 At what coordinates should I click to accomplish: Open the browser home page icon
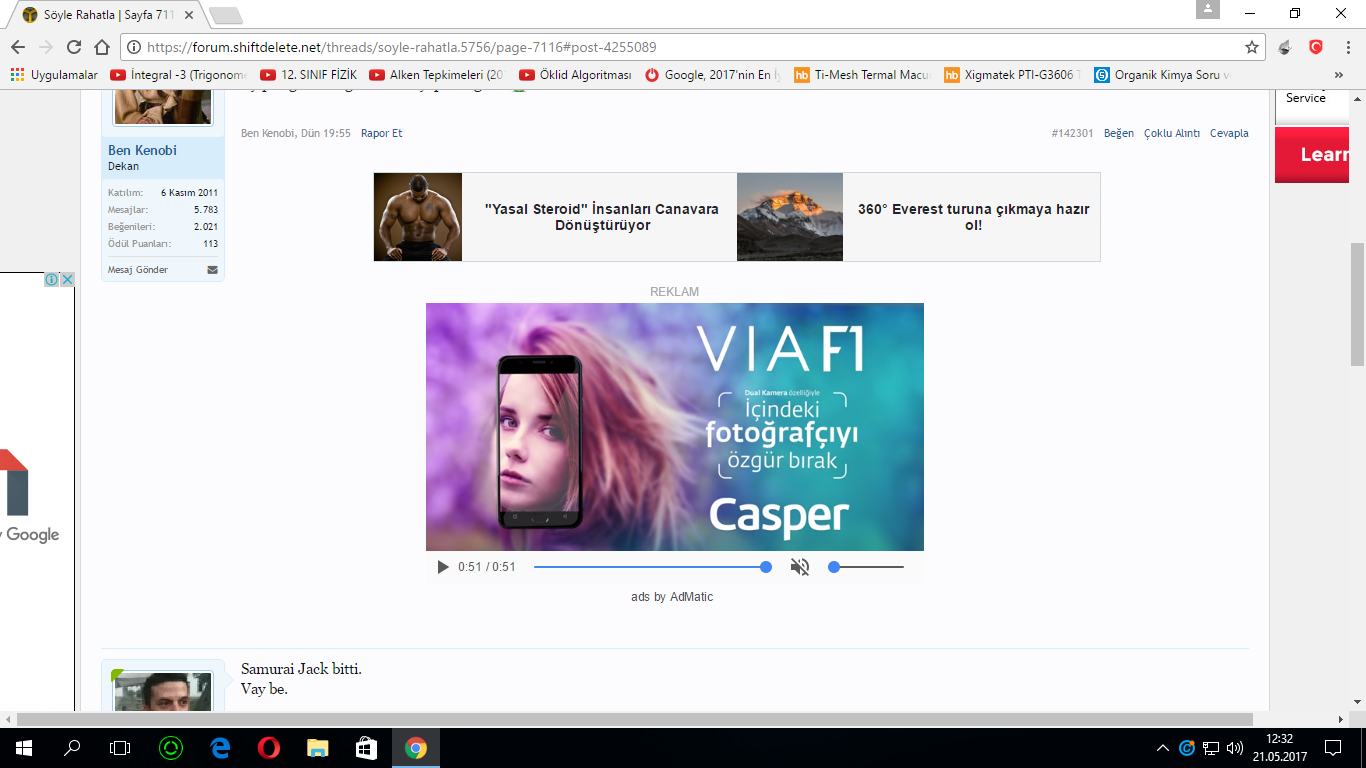(101, 47)
